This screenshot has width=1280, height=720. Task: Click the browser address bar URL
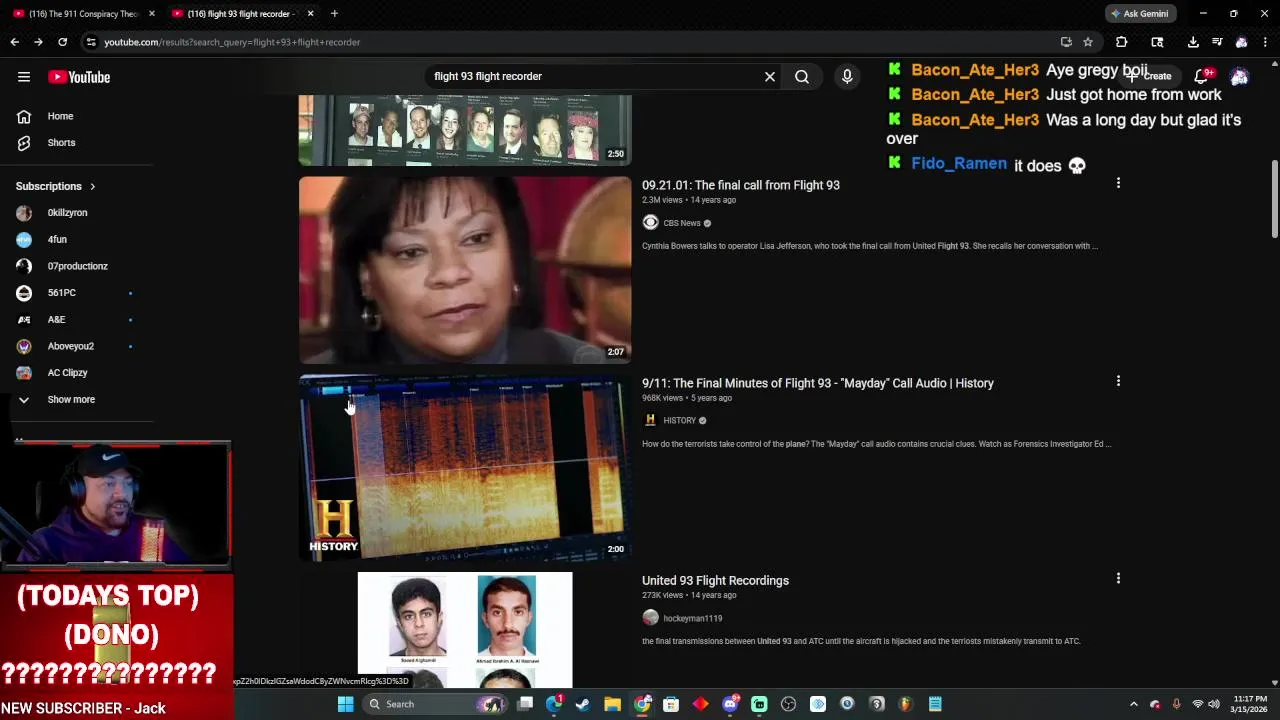[232, 42]
